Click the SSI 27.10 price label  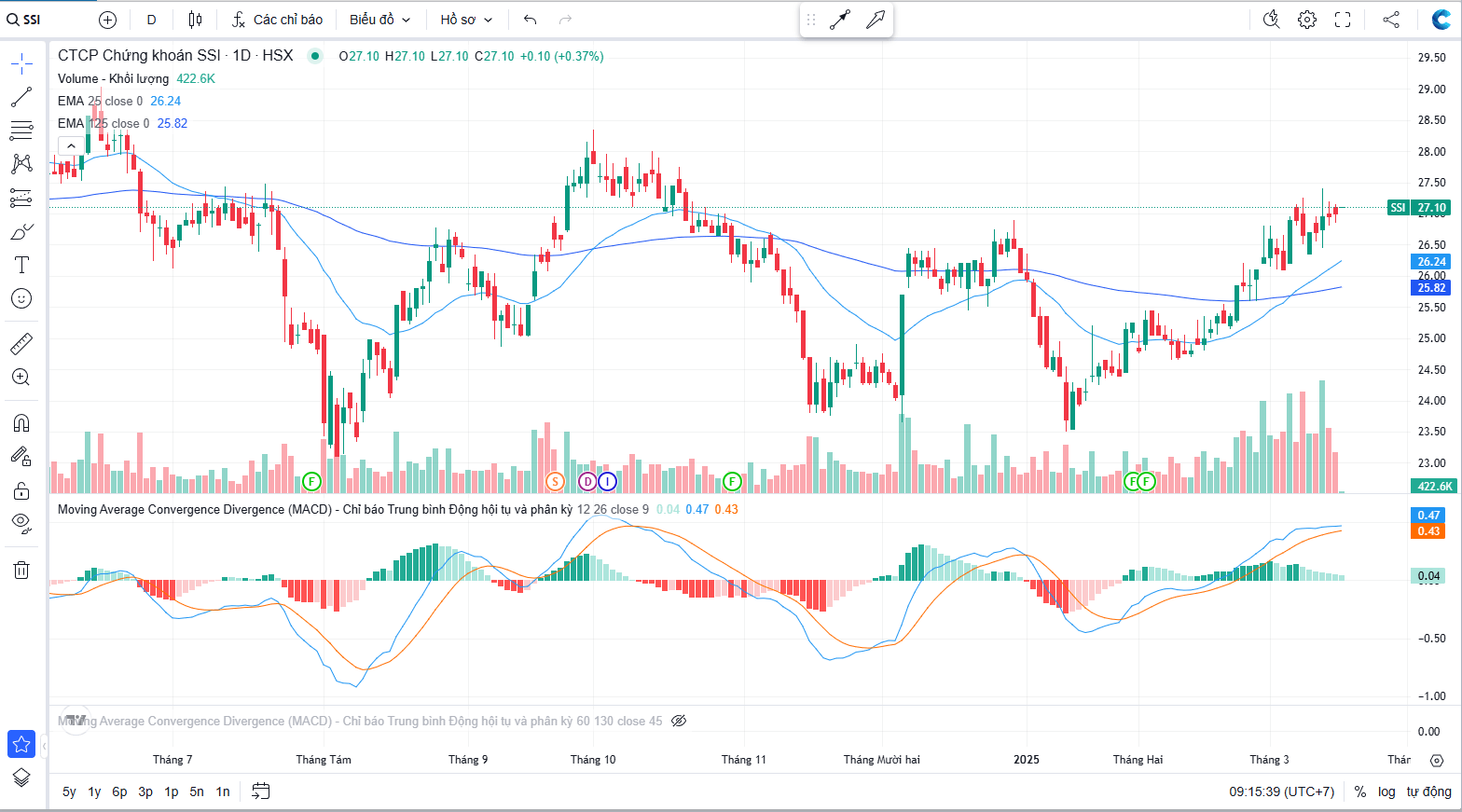[1419, 208]
